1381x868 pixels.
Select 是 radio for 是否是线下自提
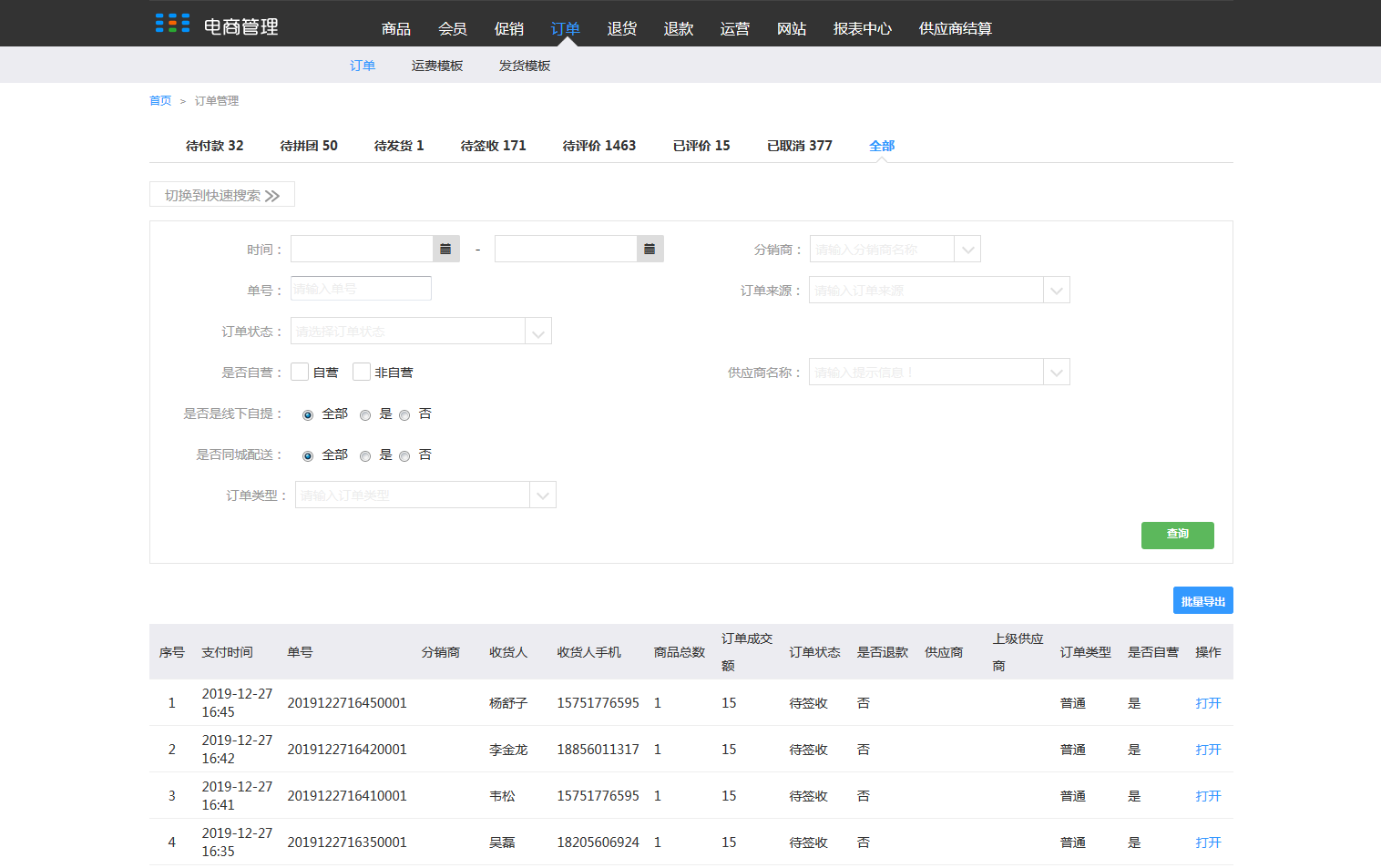pyautogui.click(x=365, y=415)
